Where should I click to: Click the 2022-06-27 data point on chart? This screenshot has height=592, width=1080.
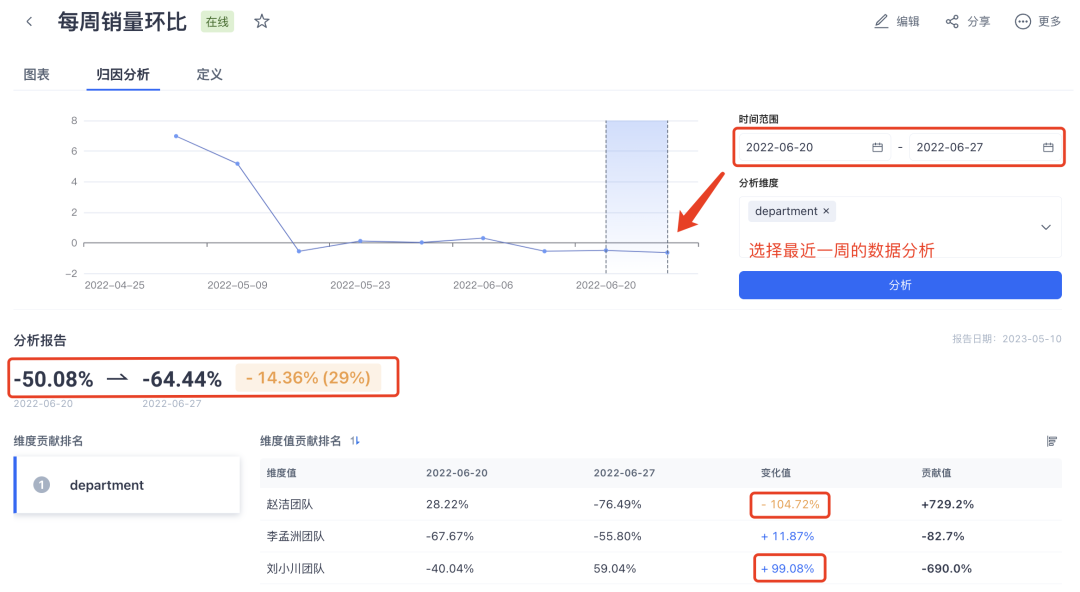coord(667,252)
